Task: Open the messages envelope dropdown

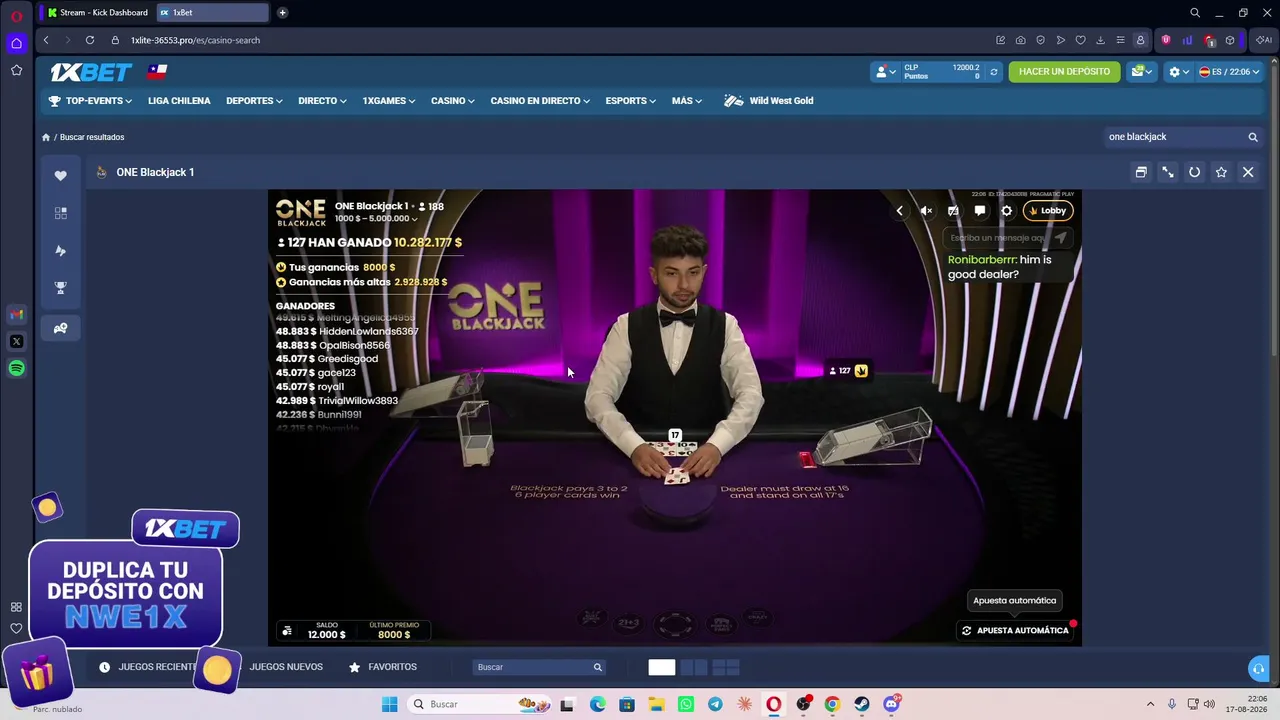Action: click(x=1141, y=72)
